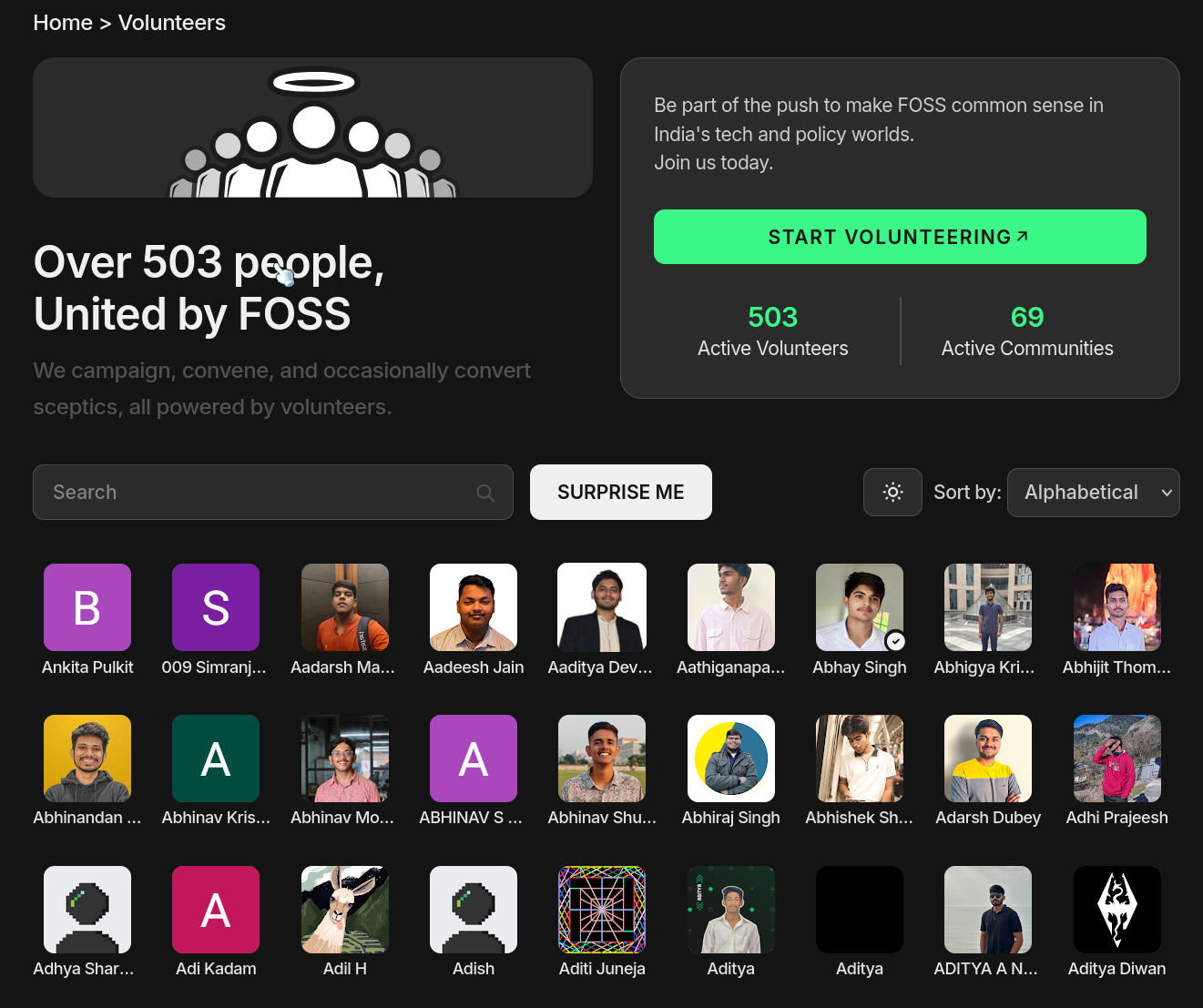Open Ankita Pulkit's purple B avatar
Viewport: 1203px width, 1008px height.
pos(87,607)
